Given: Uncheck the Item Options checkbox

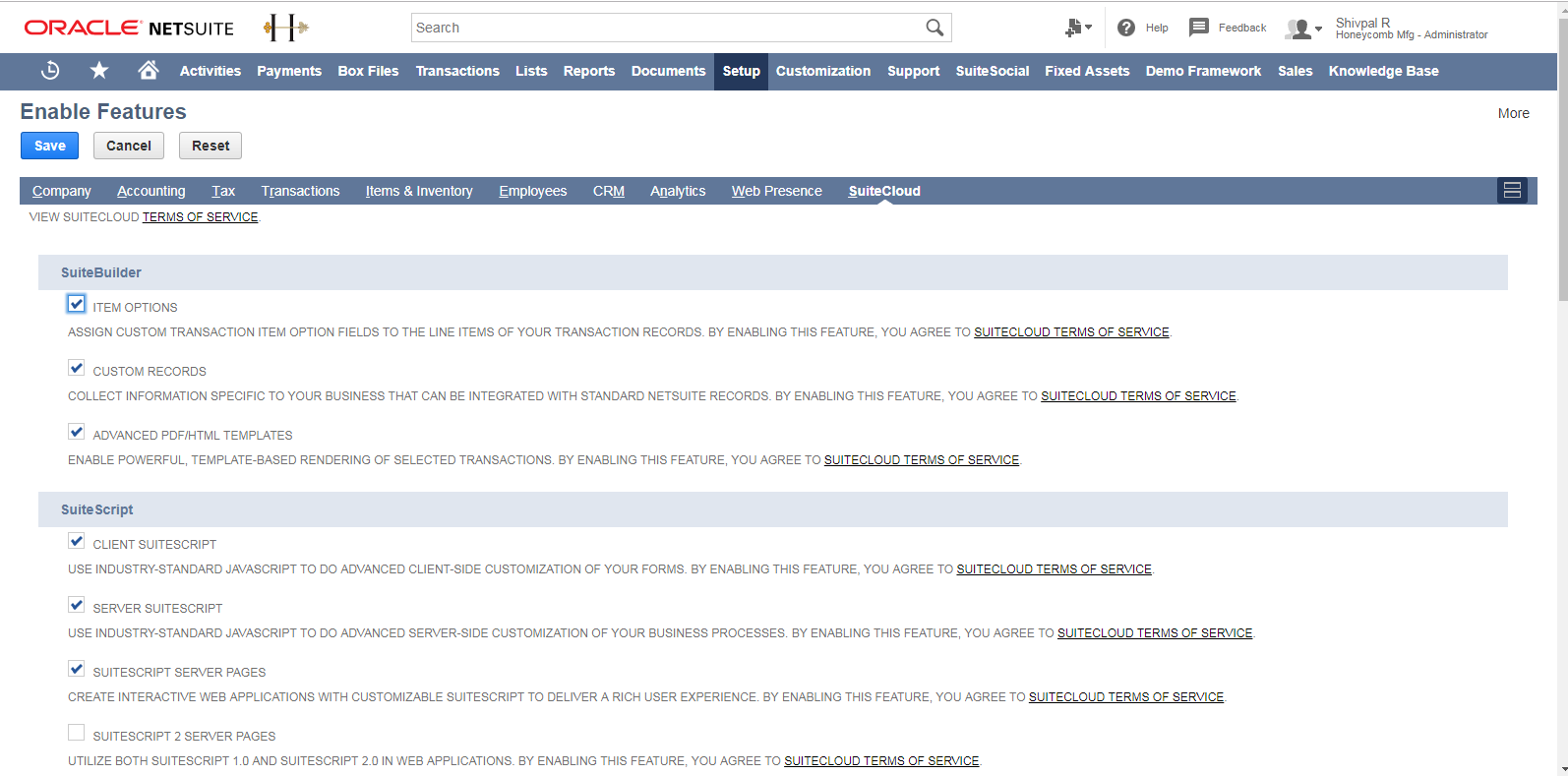Looking at the screenshot, I should pos(77,304).
